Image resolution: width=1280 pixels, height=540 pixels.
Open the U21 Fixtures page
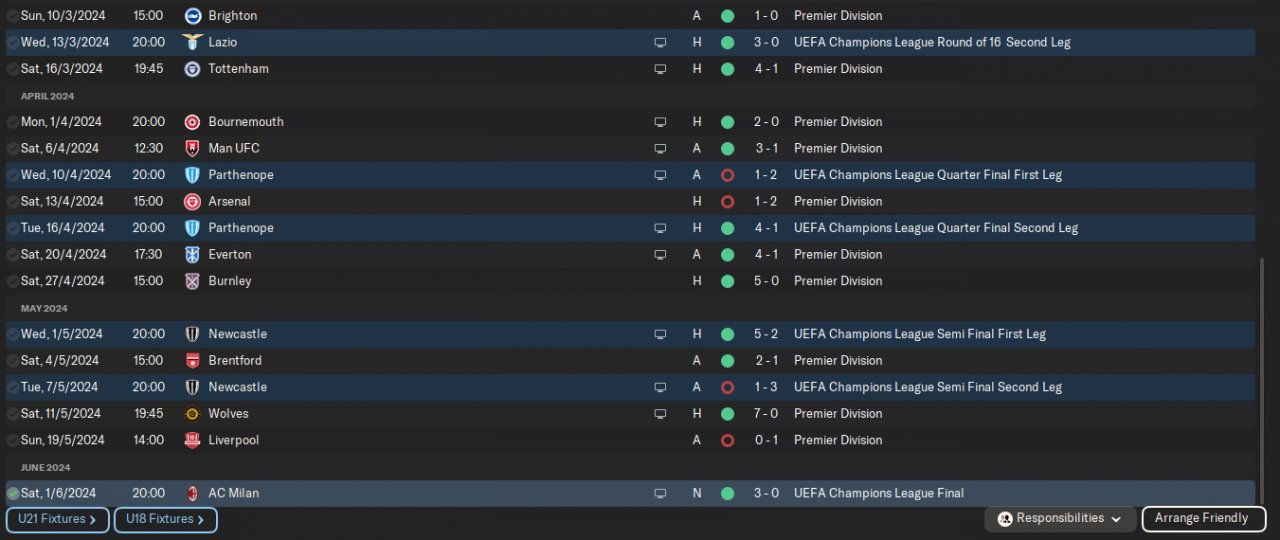point(57,520)
